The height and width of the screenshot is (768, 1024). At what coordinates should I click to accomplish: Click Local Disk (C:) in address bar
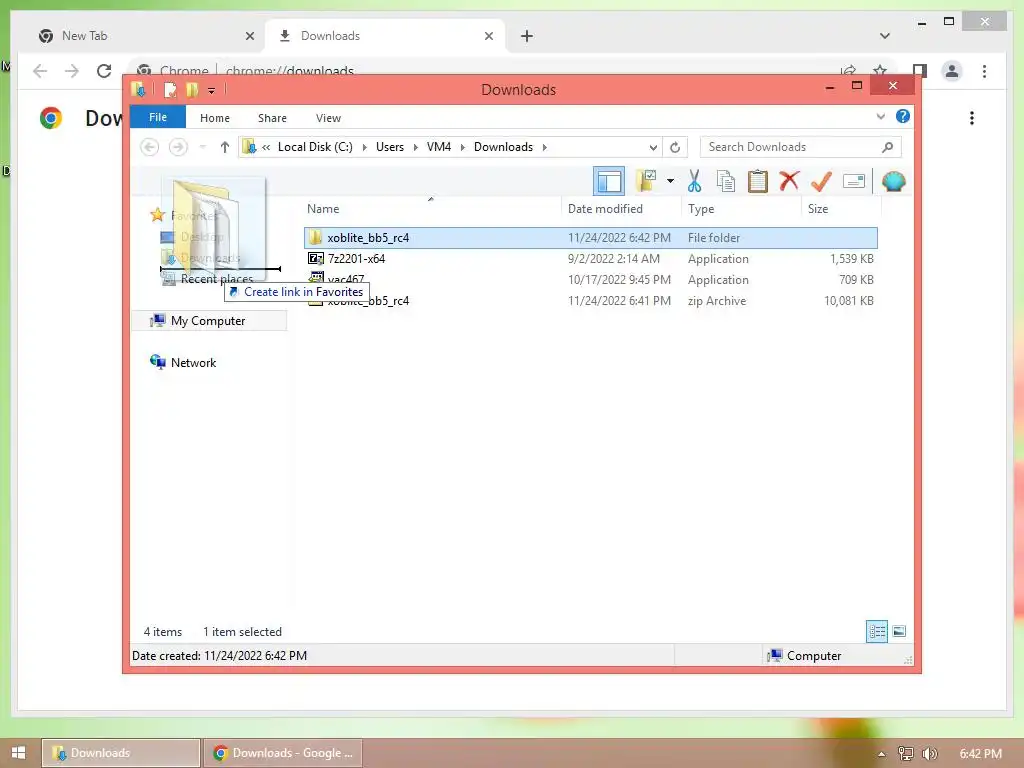click(315, 147)
